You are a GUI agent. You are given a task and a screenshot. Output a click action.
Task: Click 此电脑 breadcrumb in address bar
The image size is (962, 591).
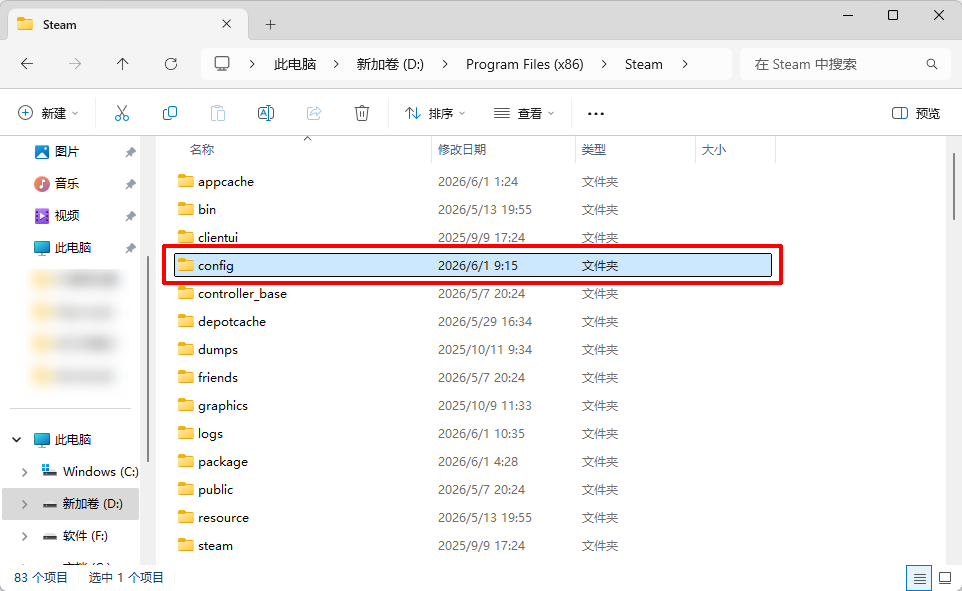(x=295, y=64)
